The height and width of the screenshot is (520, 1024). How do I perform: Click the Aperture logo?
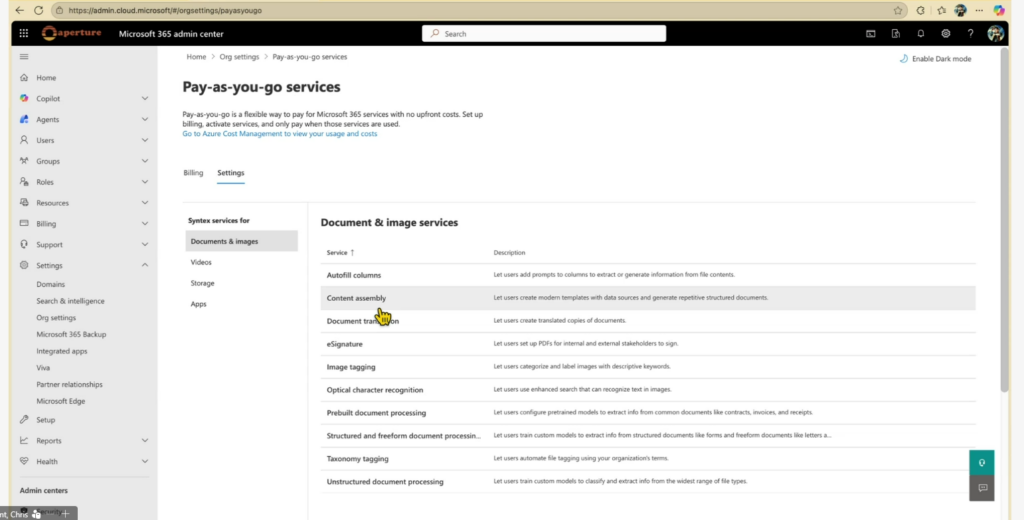click(x=72, y=33)
